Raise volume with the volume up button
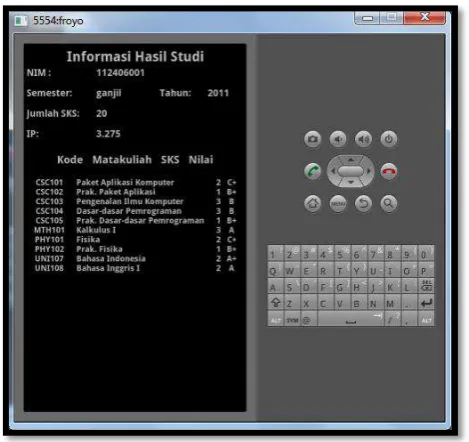Screen dimensions: 469x442 pyautogui.click(x=363, y=139)
